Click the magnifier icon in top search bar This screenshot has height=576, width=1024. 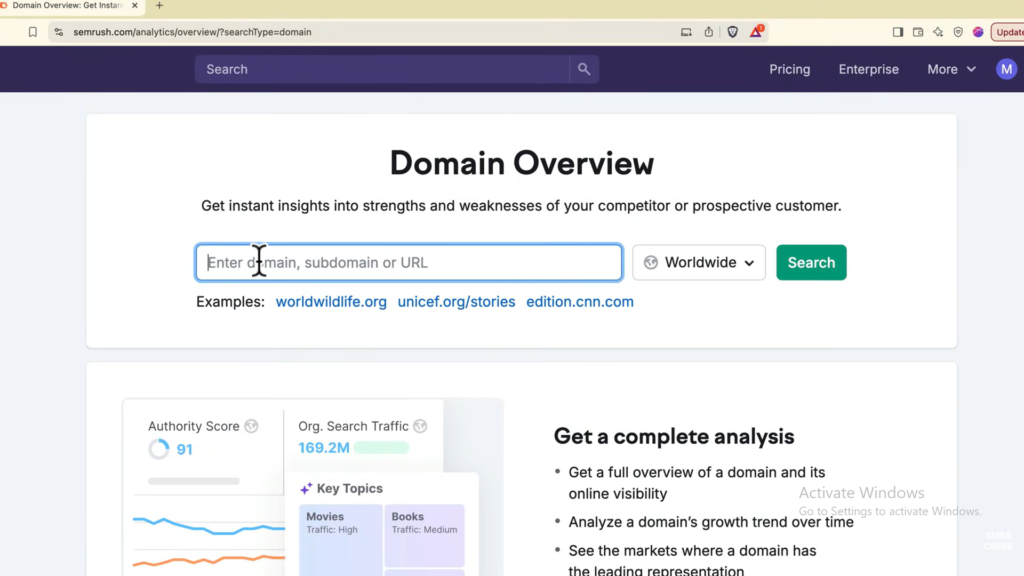584,69
